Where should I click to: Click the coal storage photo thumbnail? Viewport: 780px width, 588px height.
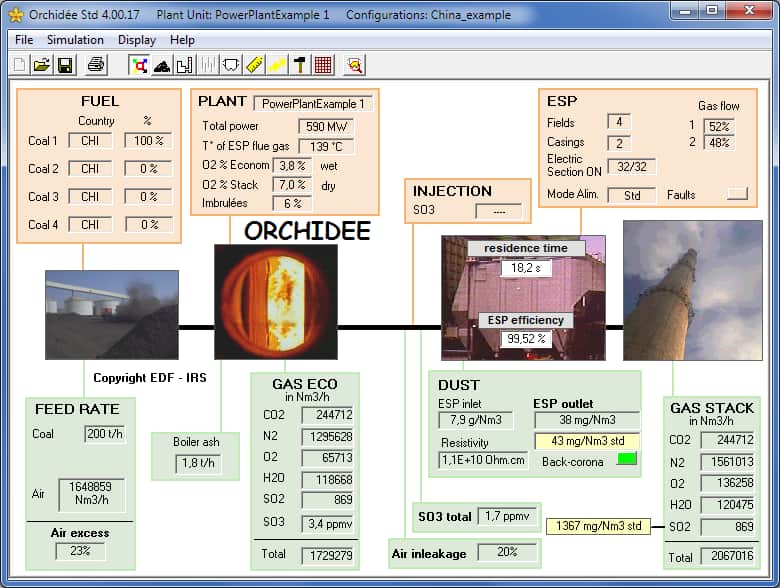tap(112, 315)
